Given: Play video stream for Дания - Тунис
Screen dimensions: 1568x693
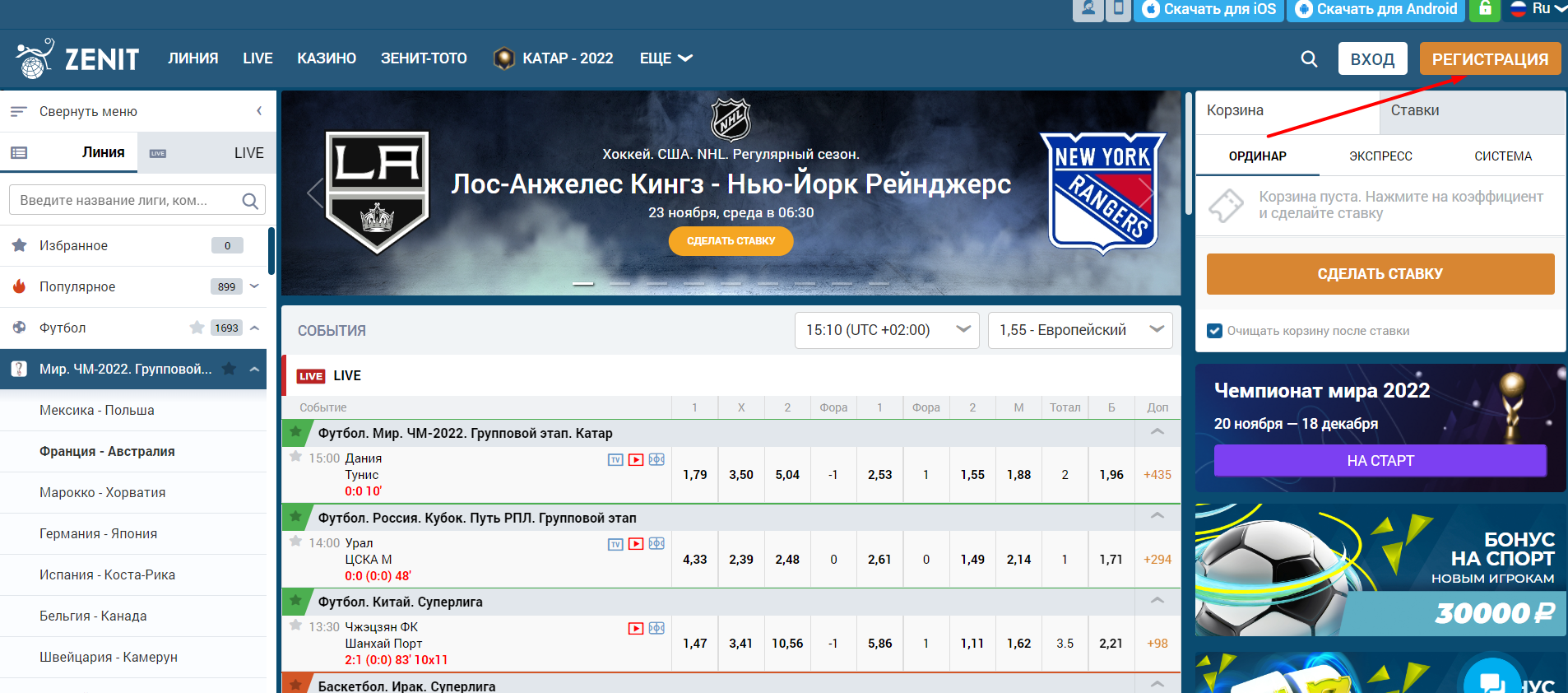Looking at the screenshot, I should tap(636, 459).
